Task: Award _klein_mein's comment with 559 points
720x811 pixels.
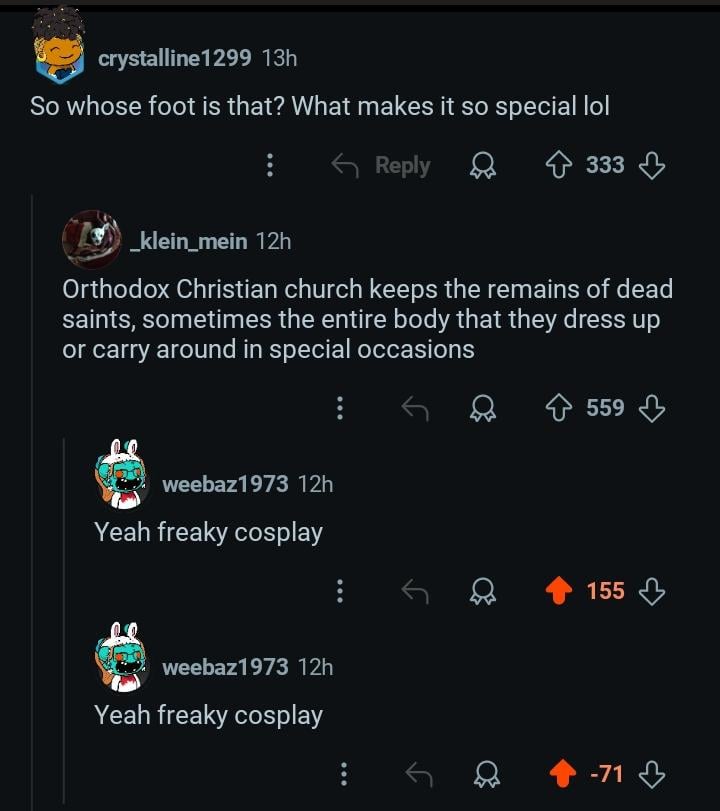Action: (x=484, y=408)
